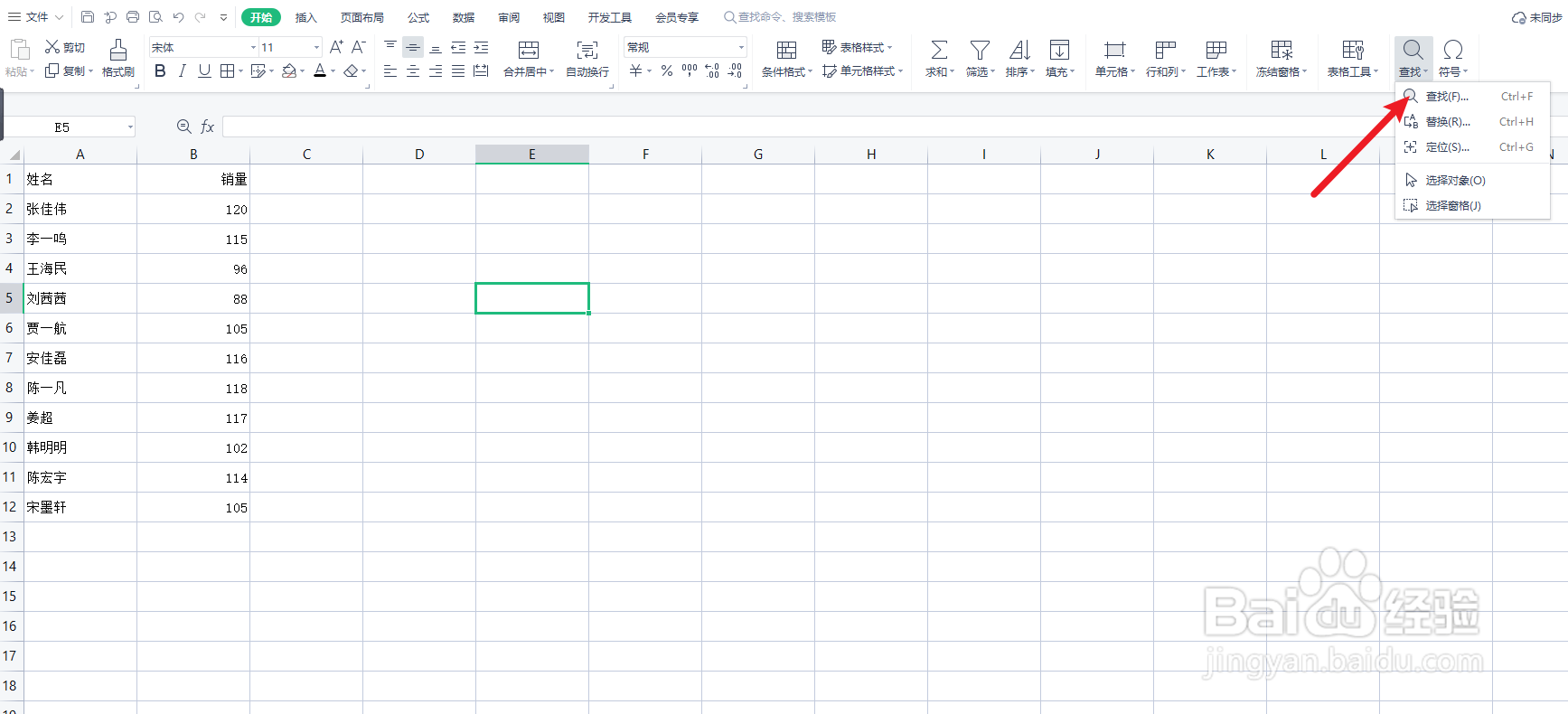This screenshot has height=714, width=1568.
Task: Cut selection with 剪切
Action: (x=65, y=47)
